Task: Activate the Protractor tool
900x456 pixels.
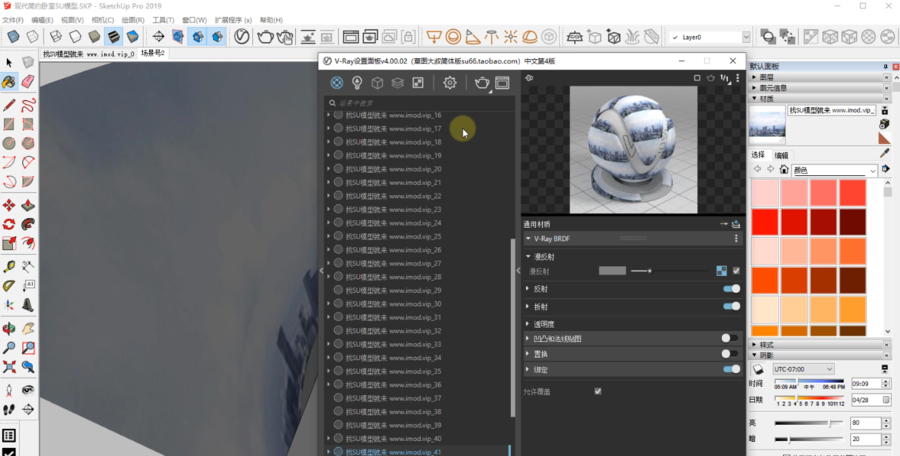Action: click(9, 285)
